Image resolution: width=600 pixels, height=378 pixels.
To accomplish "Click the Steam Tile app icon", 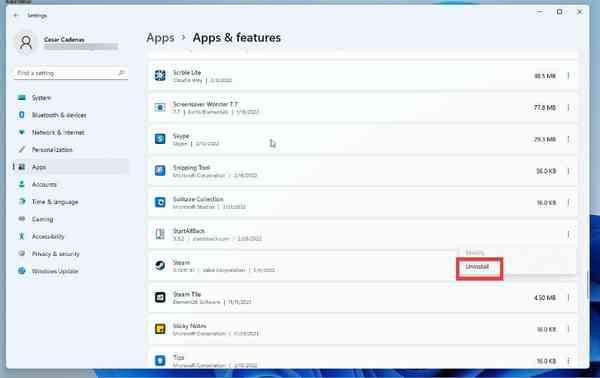I will point(160,297).
